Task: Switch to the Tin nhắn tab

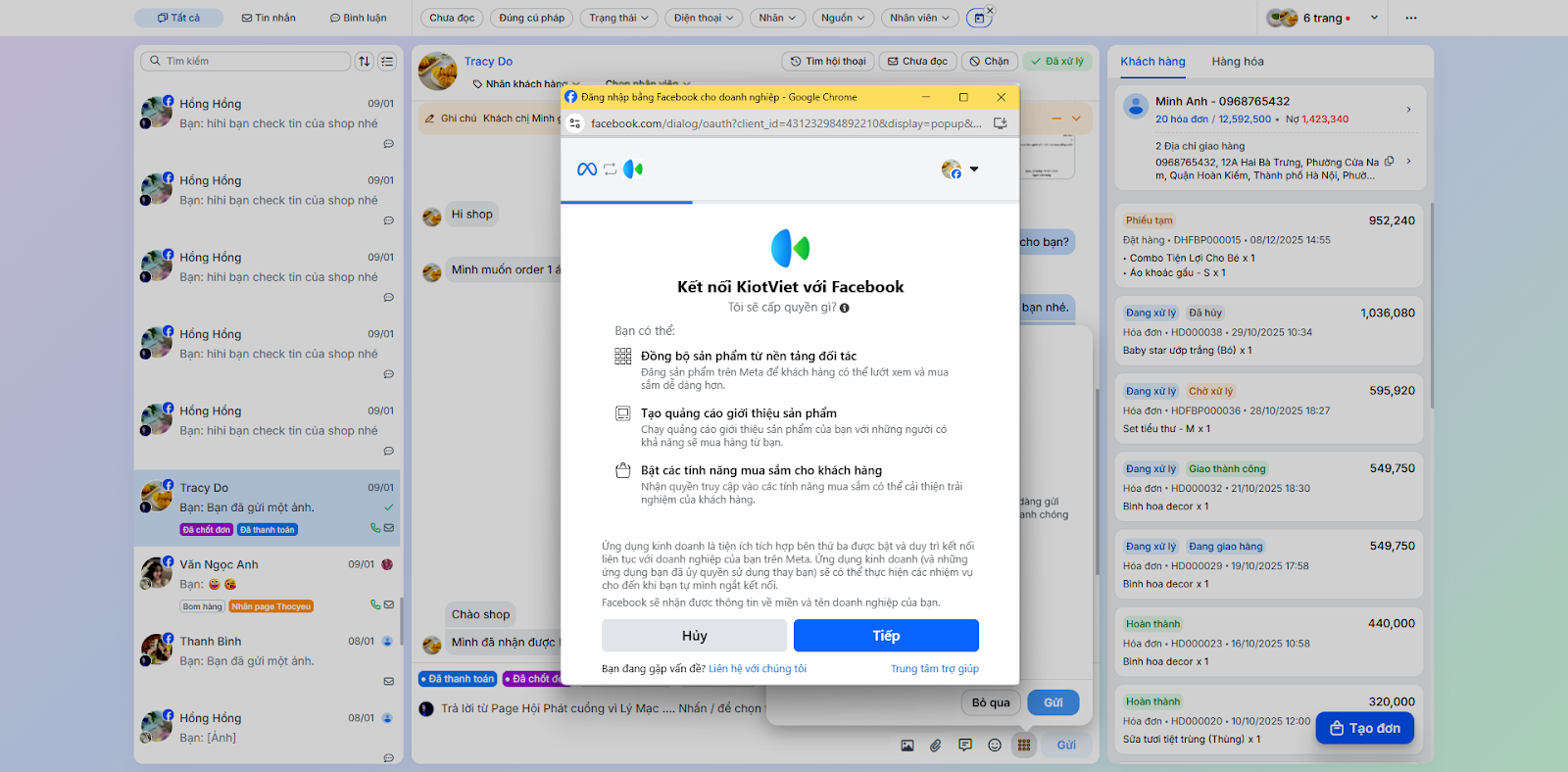Action: tap(269, 18)
